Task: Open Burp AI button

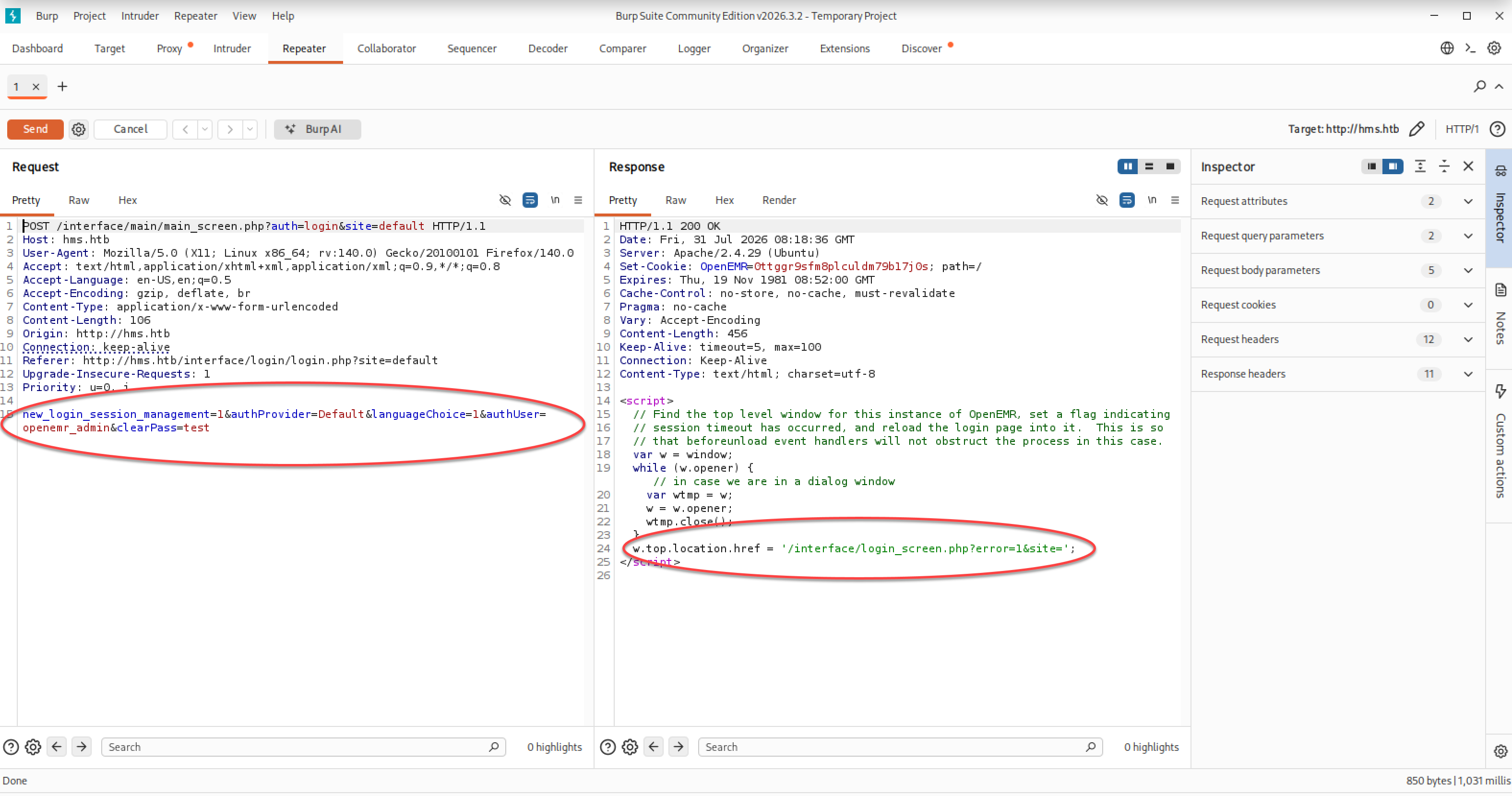Action: 317,129
